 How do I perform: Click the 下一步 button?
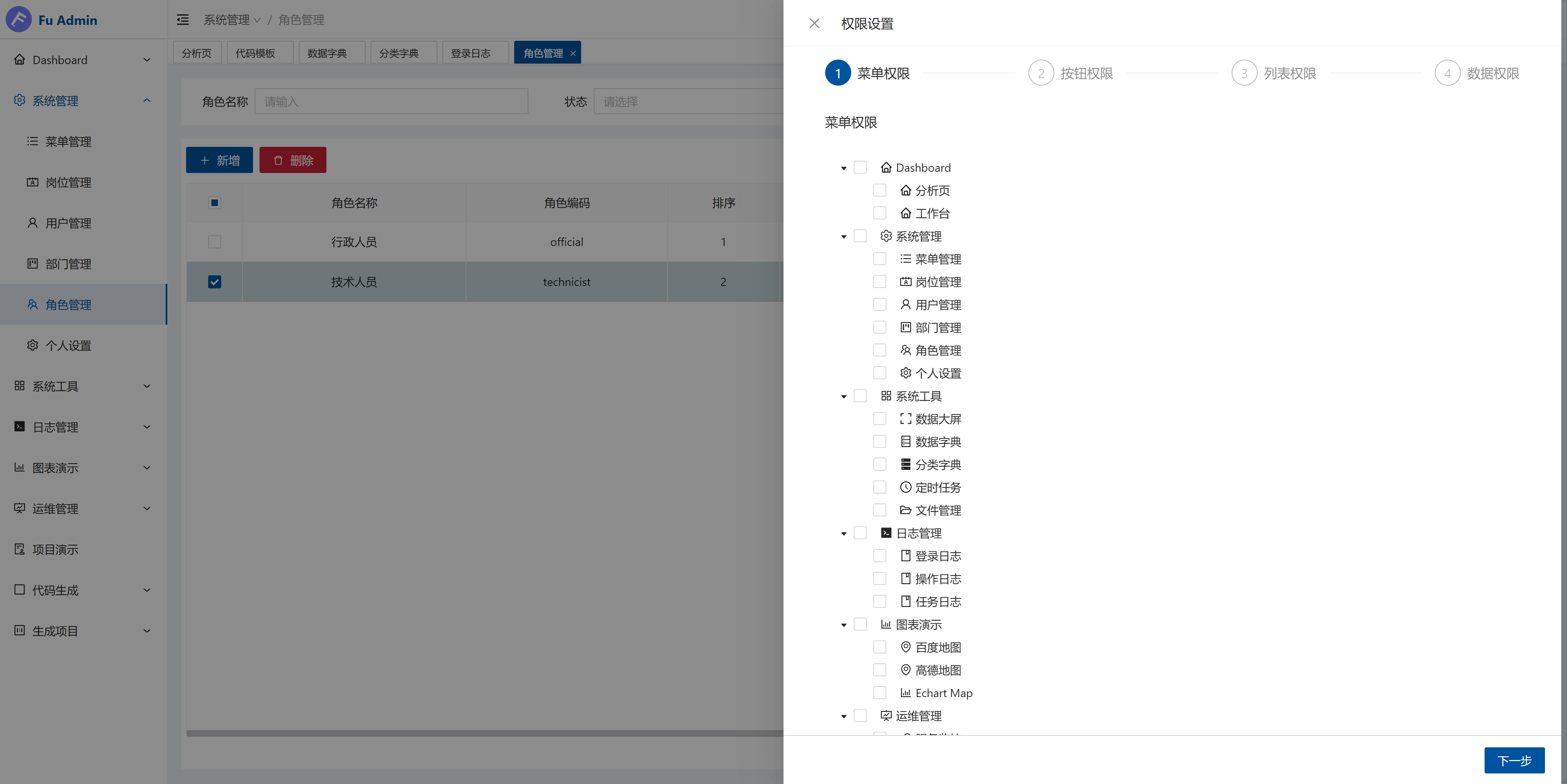coord(1514,760)
